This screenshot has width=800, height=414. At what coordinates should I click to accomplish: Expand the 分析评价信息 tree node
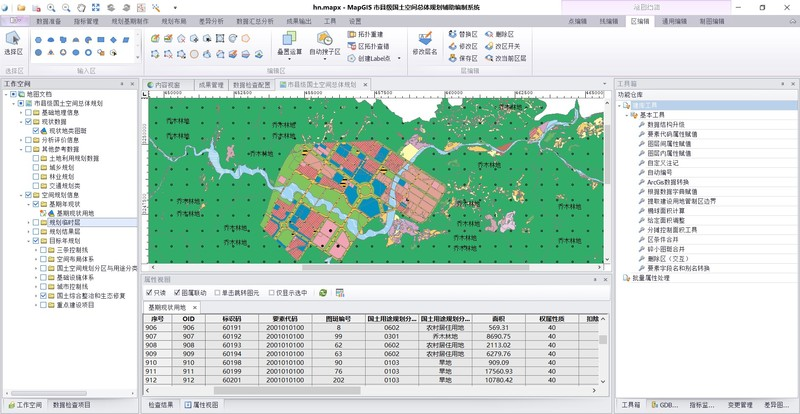pos(21,140)
